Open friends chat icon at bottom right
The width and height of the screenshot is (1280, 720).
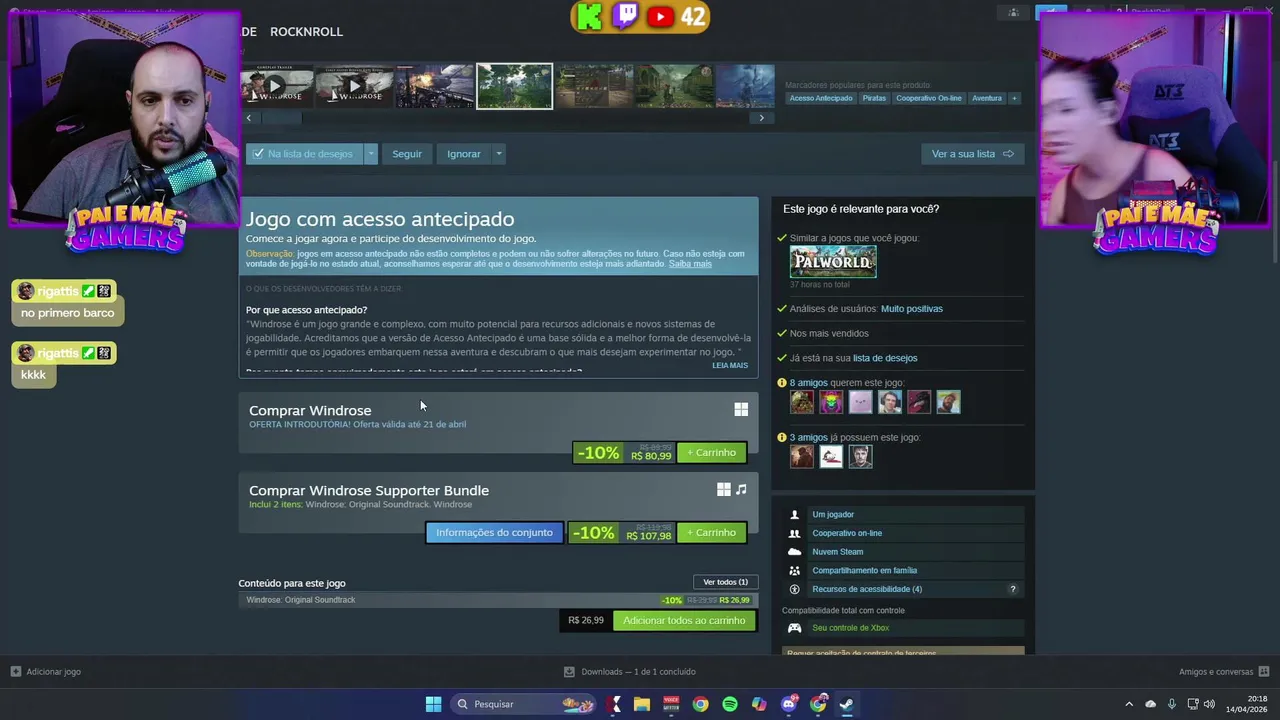1264,672
